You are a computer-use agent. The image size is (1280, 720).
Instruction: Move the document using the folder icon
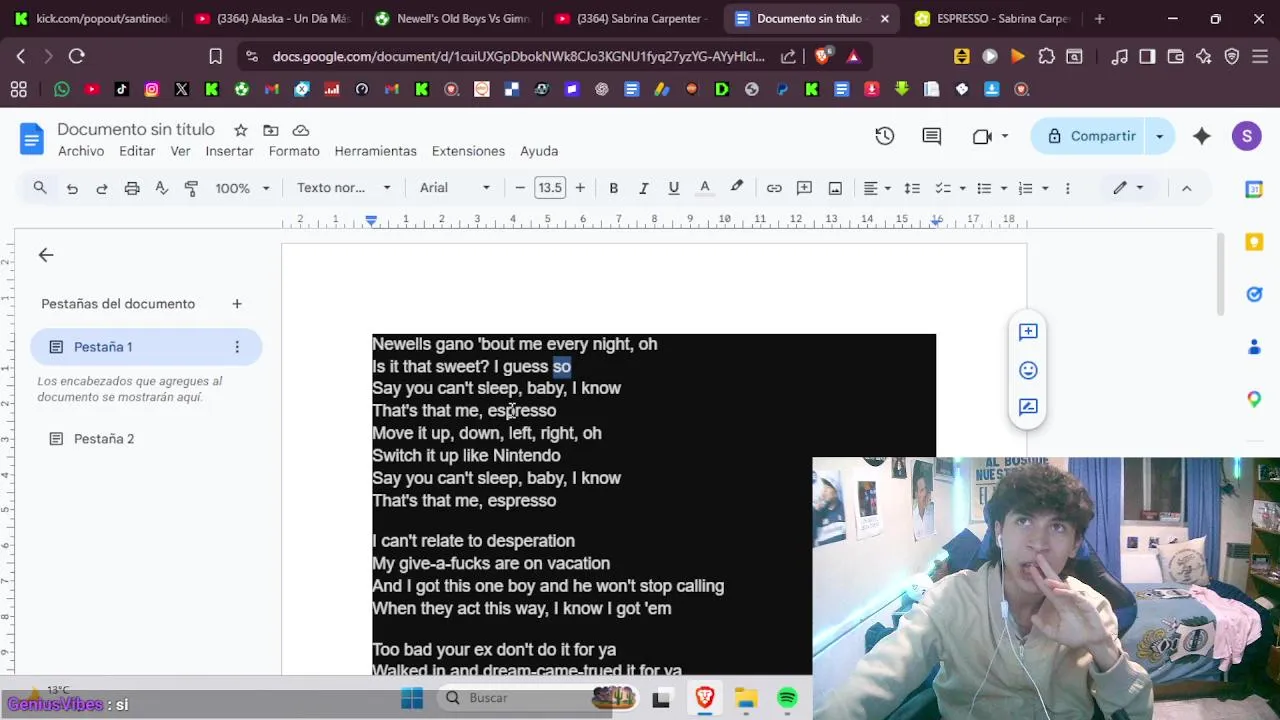(x=271, y=130)
